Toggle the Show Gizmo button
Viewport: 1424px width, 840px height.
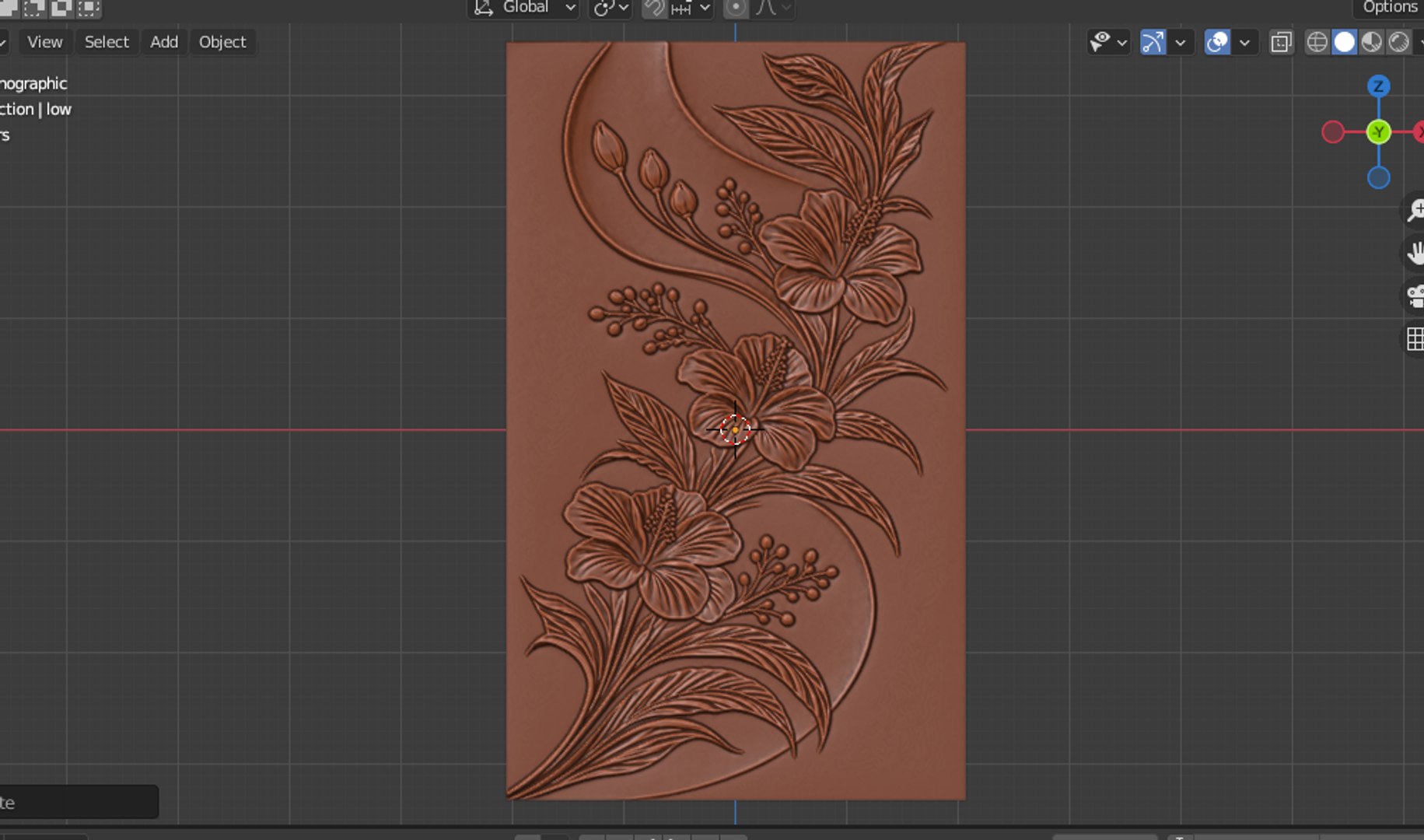tap(1153, 42)
